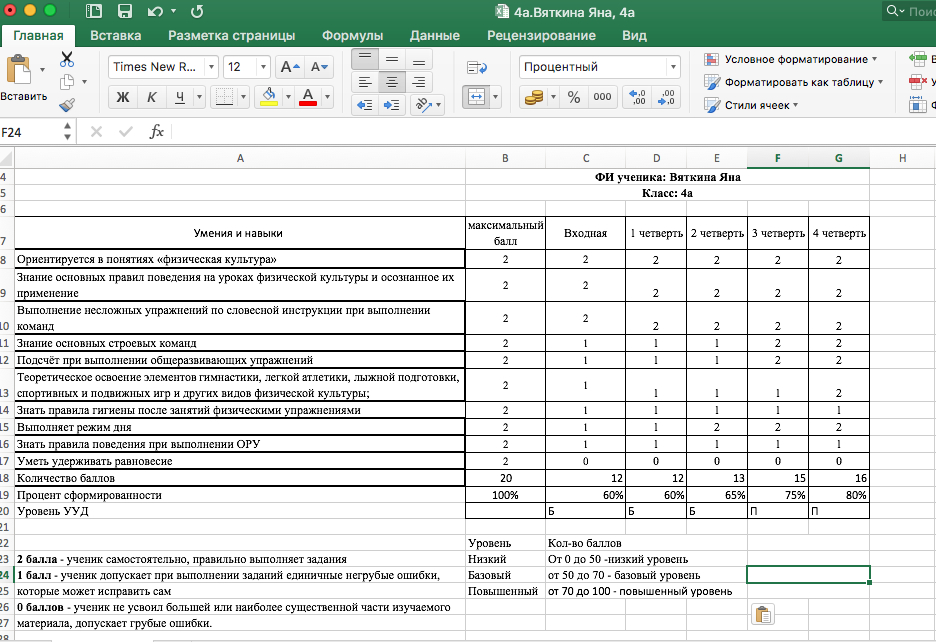Expand merge cells dropdown arrow
This screenshot has width=936, height=642.
pyautogui.click(x=495, y=97)
